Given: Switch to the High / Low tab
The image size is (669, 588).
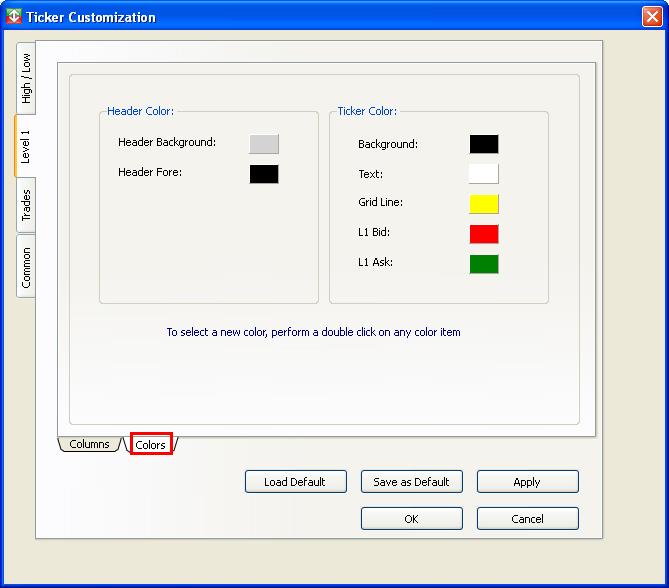Looking at the screenshot, I should [26, 78].
